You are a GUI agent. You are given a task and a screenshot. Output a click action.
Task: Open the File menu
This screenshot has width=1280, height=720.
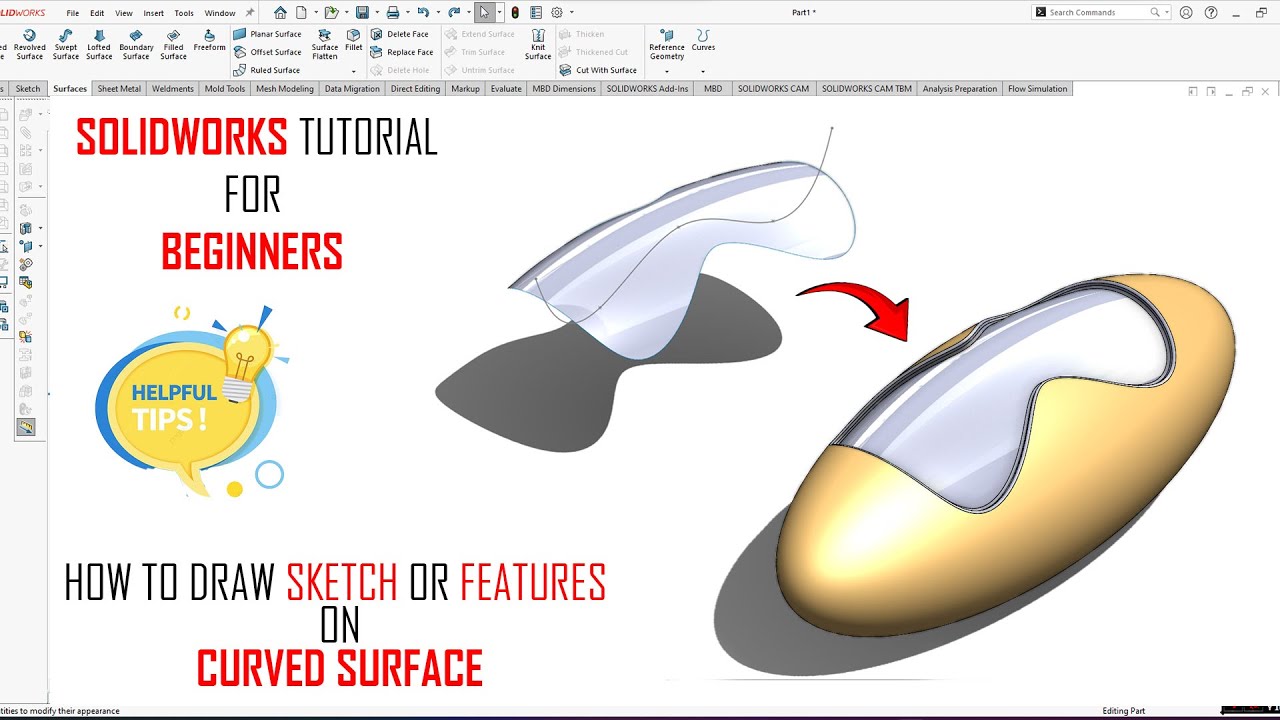73,13
